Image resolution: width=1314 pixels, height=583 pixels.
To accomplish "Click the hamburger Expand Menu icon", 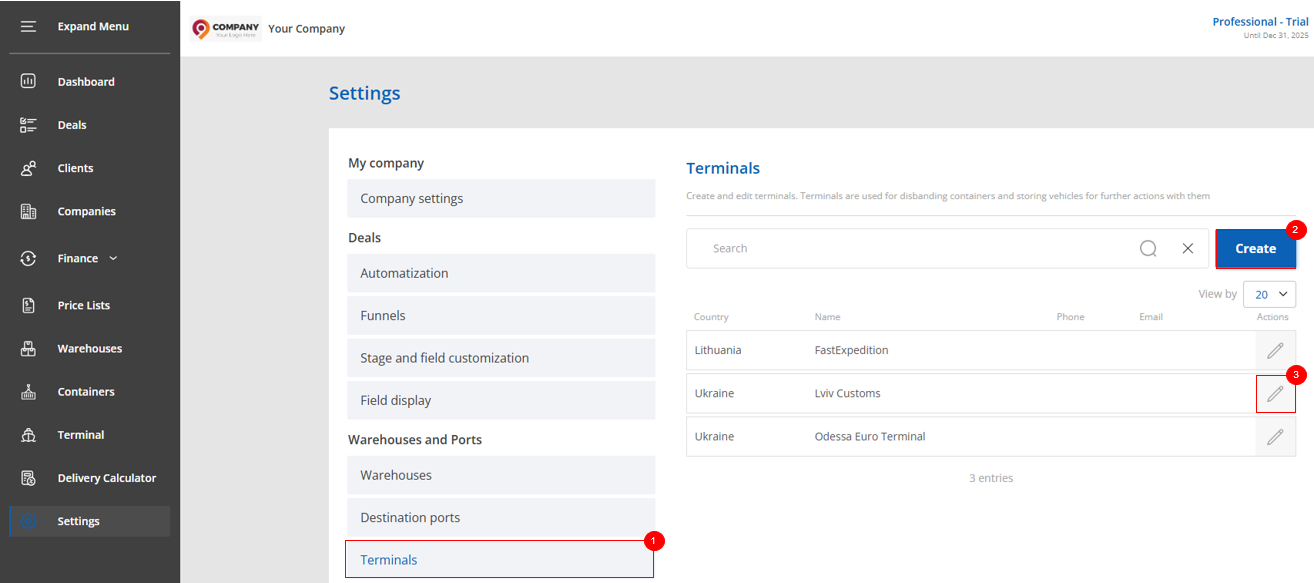I will (x=28, y=26).
